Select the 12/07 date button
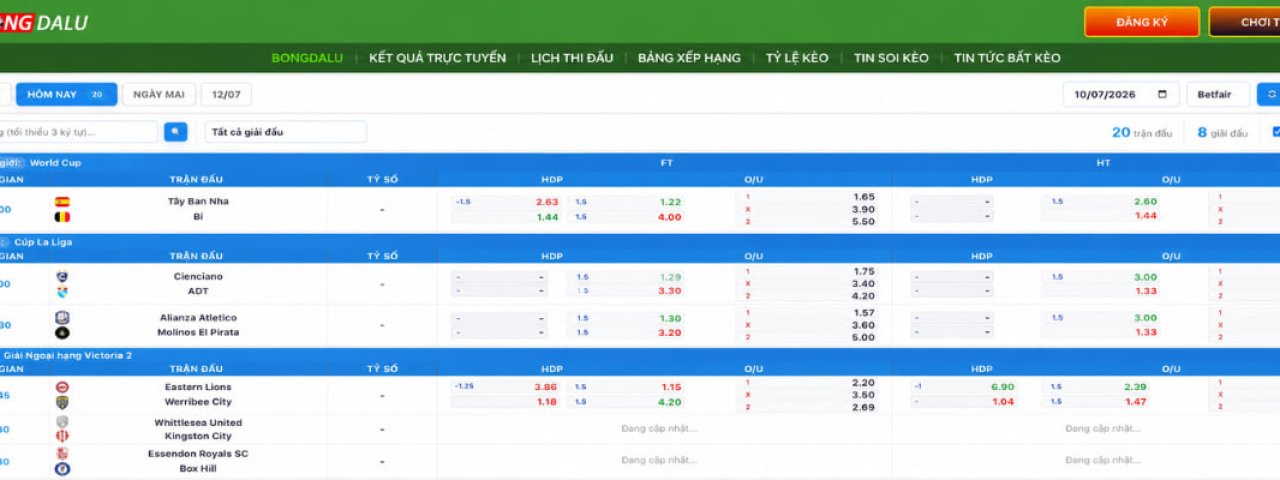 click(226, 95)
